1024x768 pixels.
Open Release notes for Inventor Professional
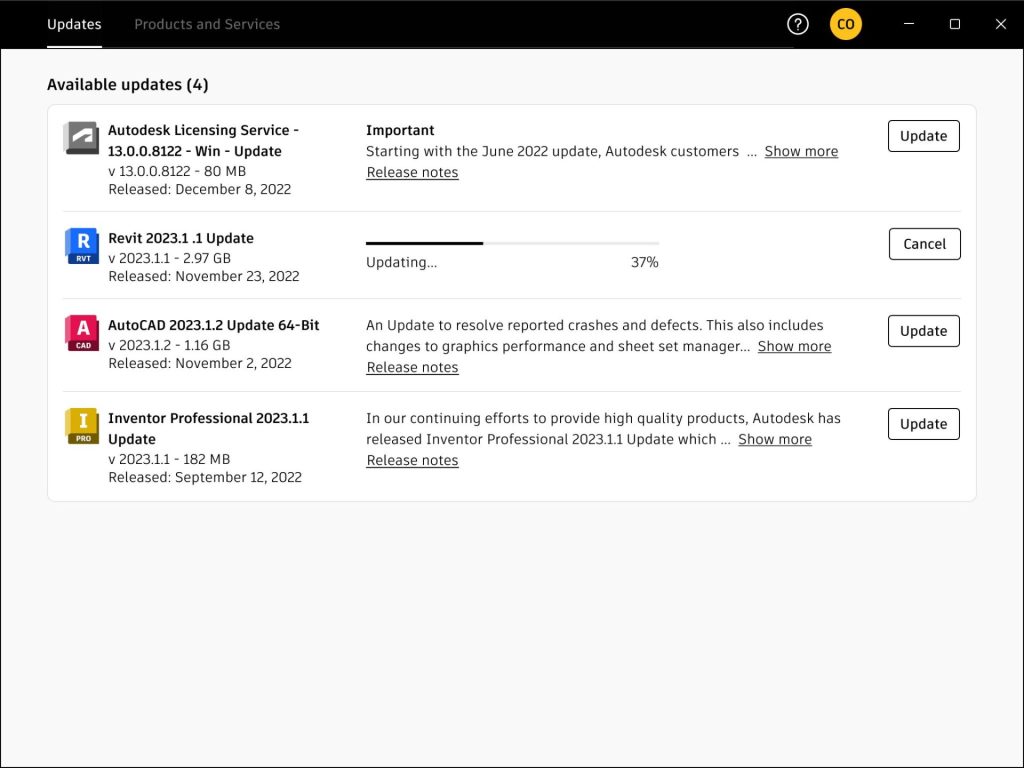coord(412,460)
